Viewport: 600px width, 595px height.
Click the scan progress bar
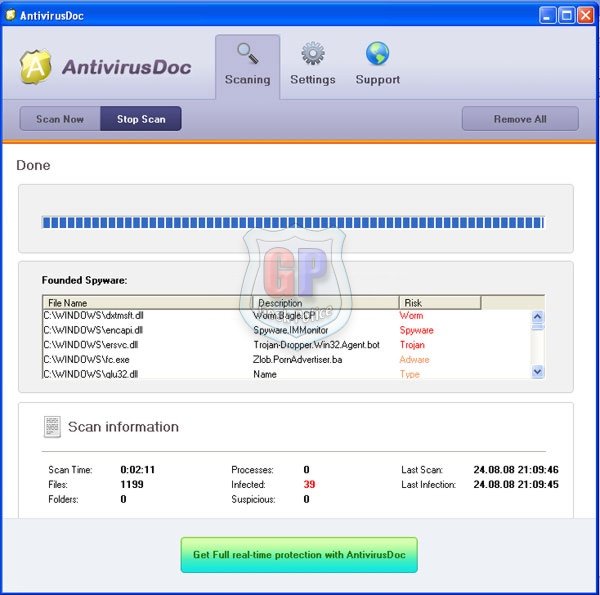pos(293,222)
